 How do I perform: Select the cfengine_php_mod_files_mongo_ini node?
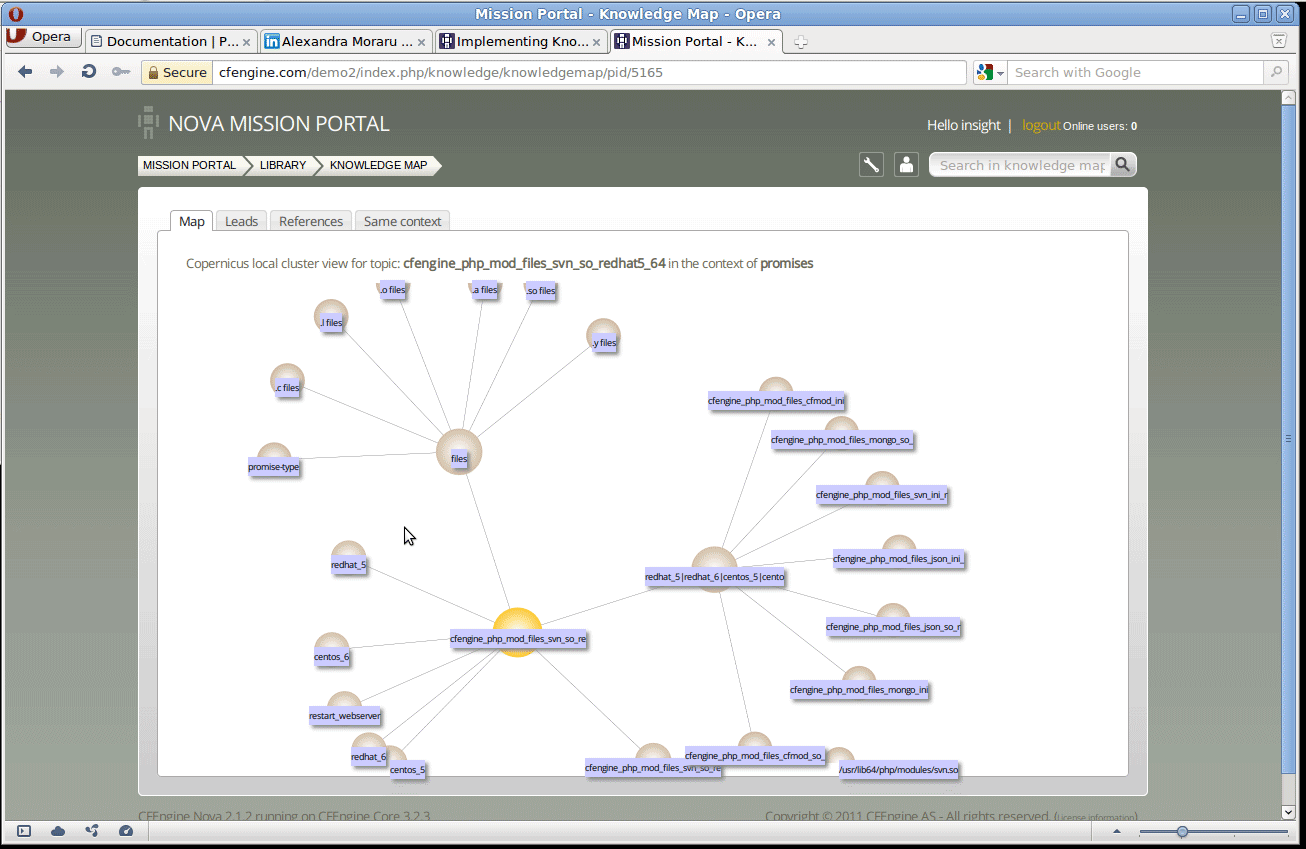(x=859, y=684)
